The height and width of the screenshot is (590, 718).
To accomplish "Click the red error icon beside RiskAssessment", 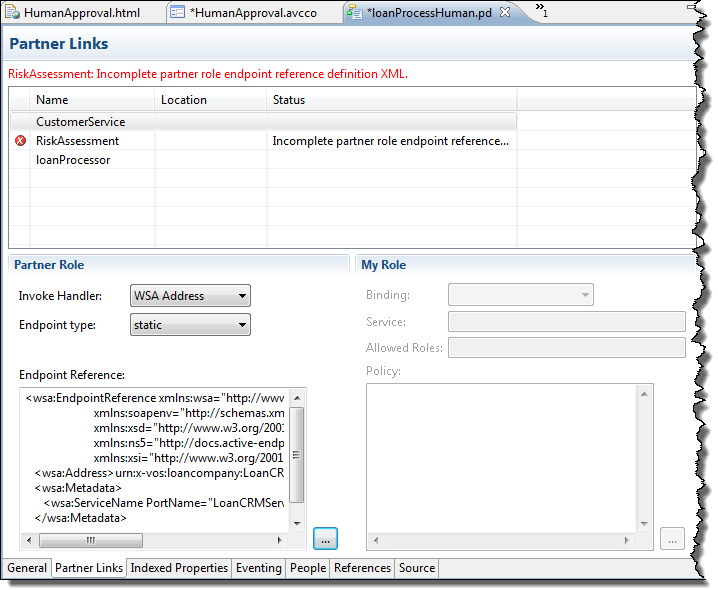I will pyautogui.click(x=20, y=141).
